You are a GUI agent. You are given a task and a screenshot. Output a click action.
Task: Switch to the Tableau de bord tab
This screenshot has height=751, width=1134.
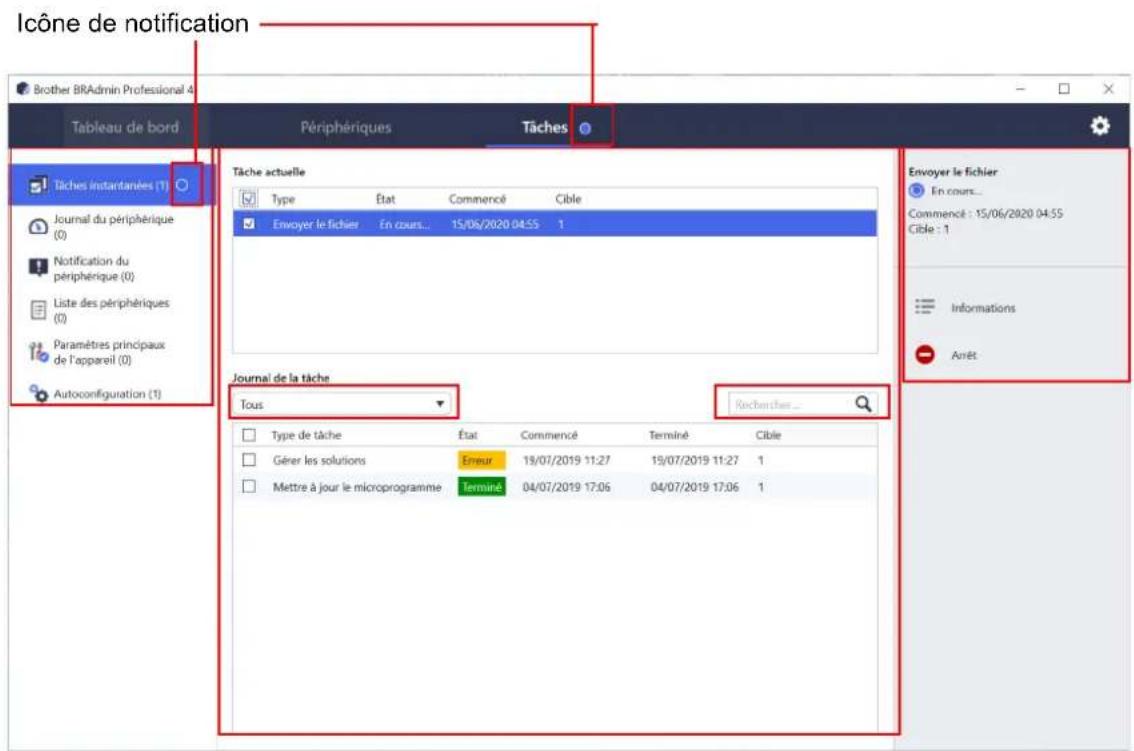(x=124, y=127)
